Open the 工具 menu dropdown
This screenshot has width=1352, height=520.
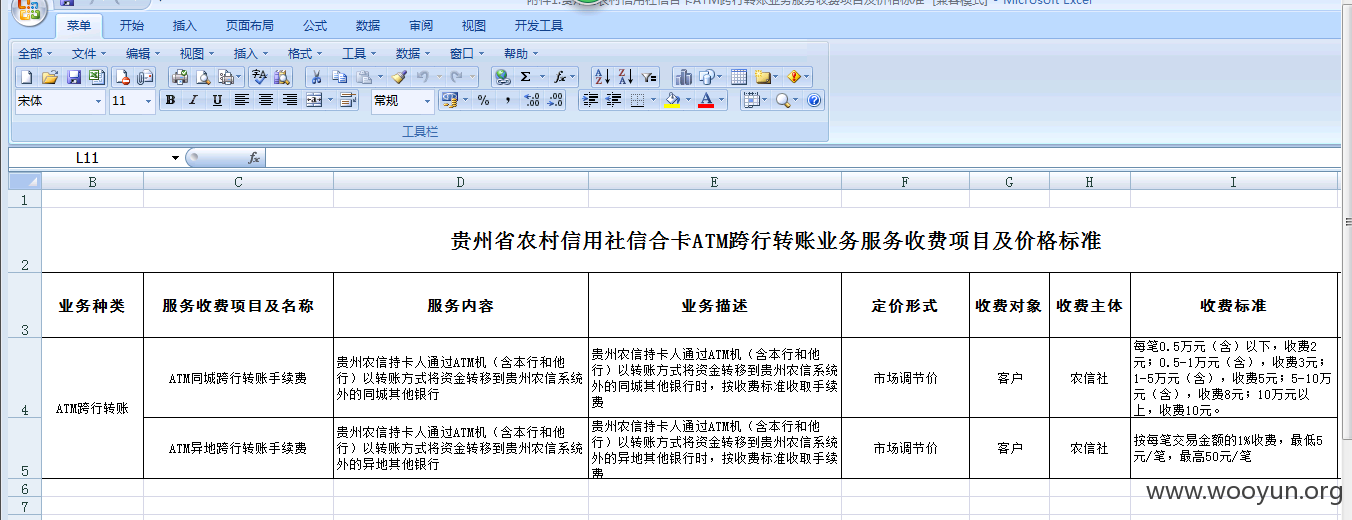pos(359,53)
